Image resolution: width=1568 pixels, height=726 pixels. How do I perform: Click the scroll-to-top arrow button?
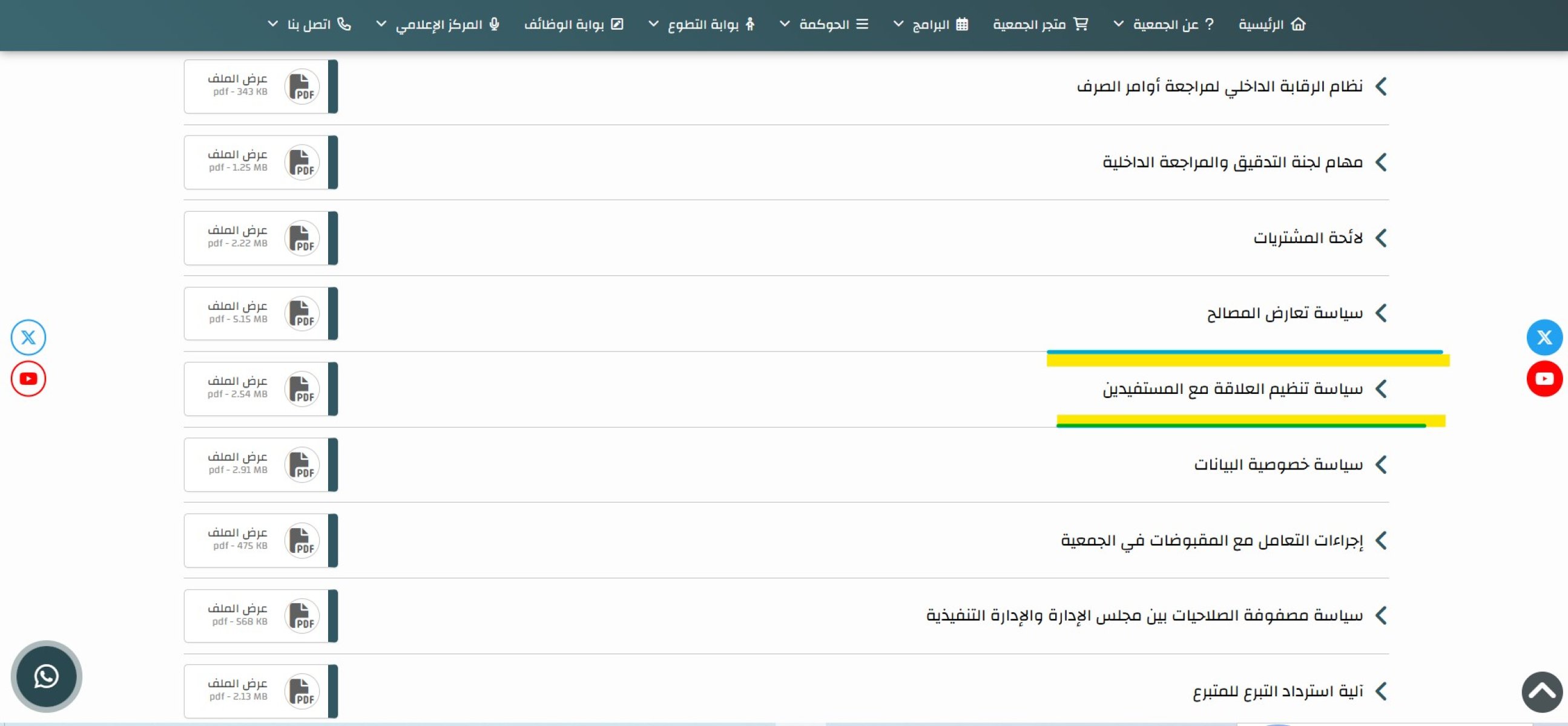(1541, 692)
